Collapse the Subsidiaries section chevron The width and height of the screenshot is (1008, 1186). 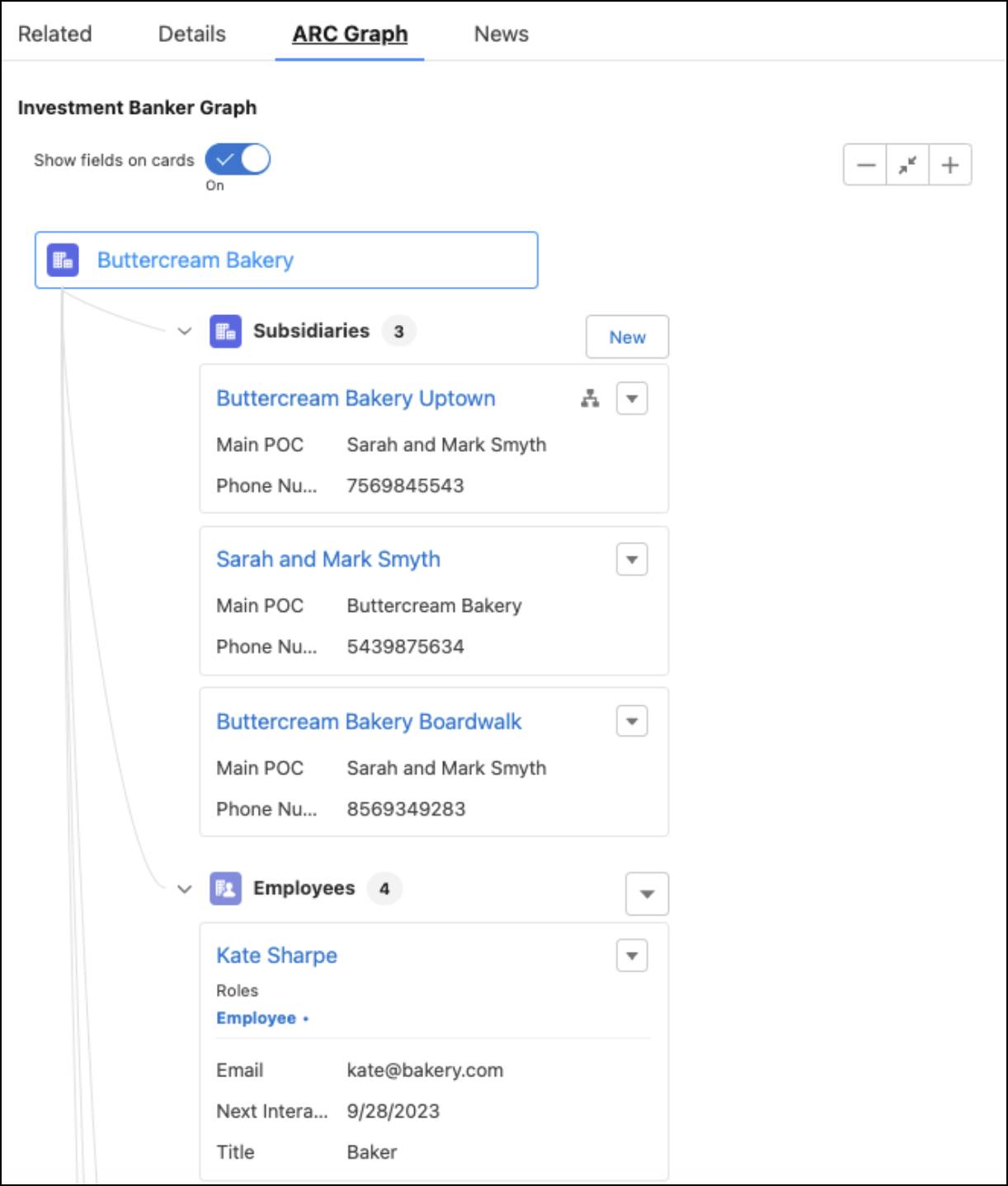pos(184,332)
